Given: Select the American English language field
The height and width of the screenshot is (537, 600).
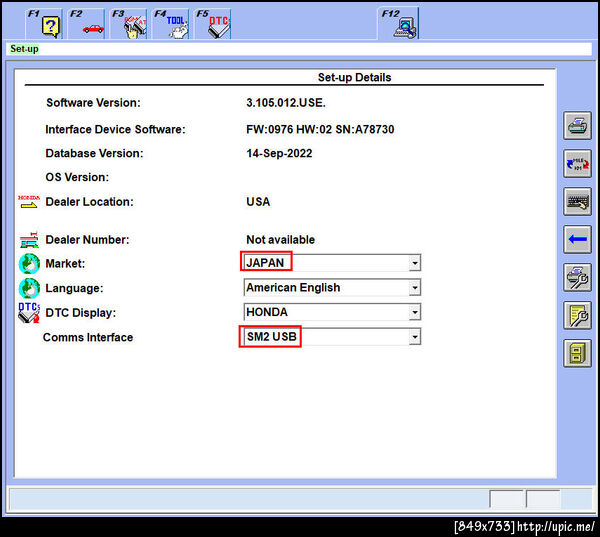Looking at the screenshot, I should pyautogui.click(x=332, y=287).
